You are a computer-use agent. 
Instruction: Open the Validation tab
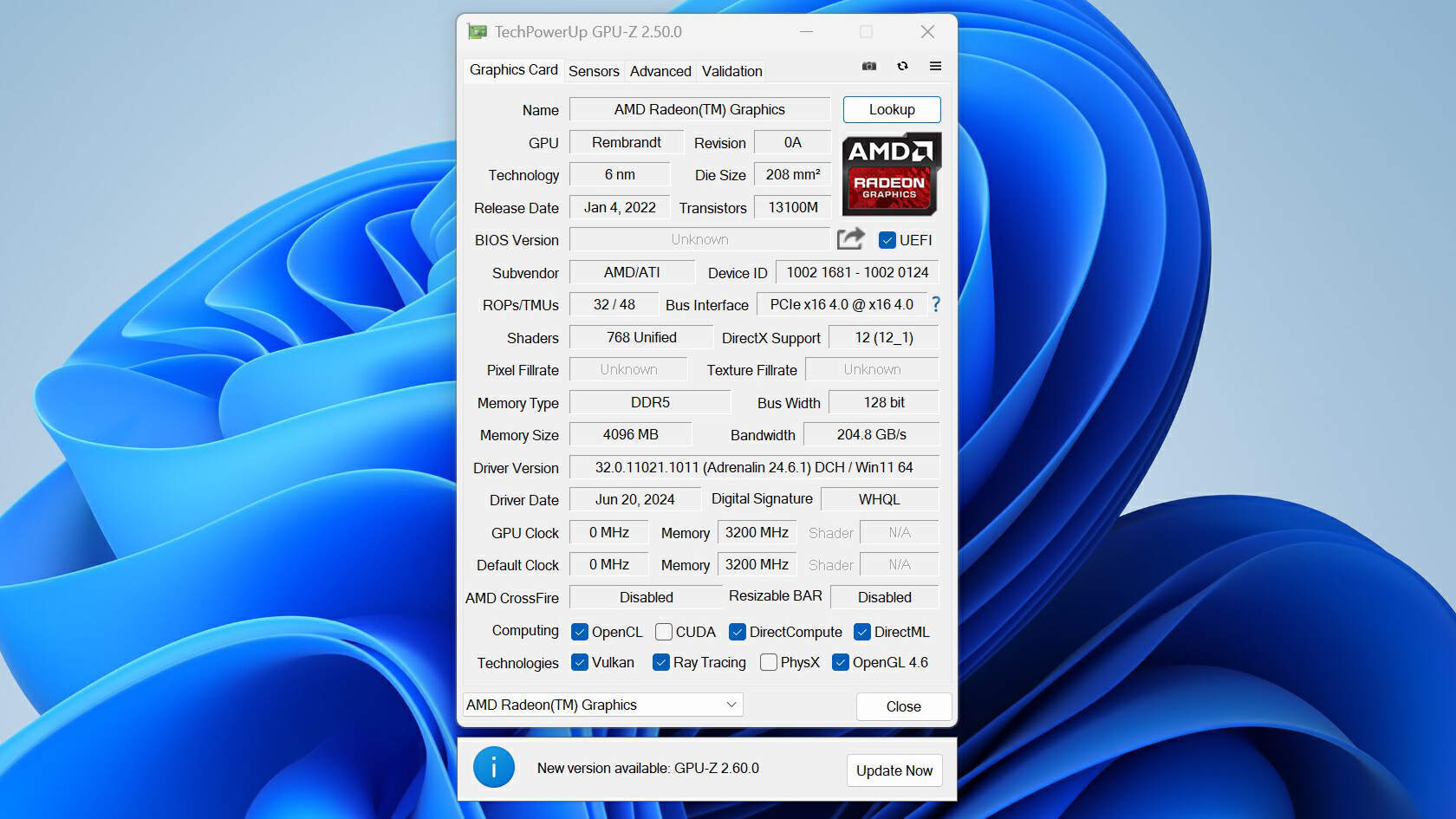[732, 71]
